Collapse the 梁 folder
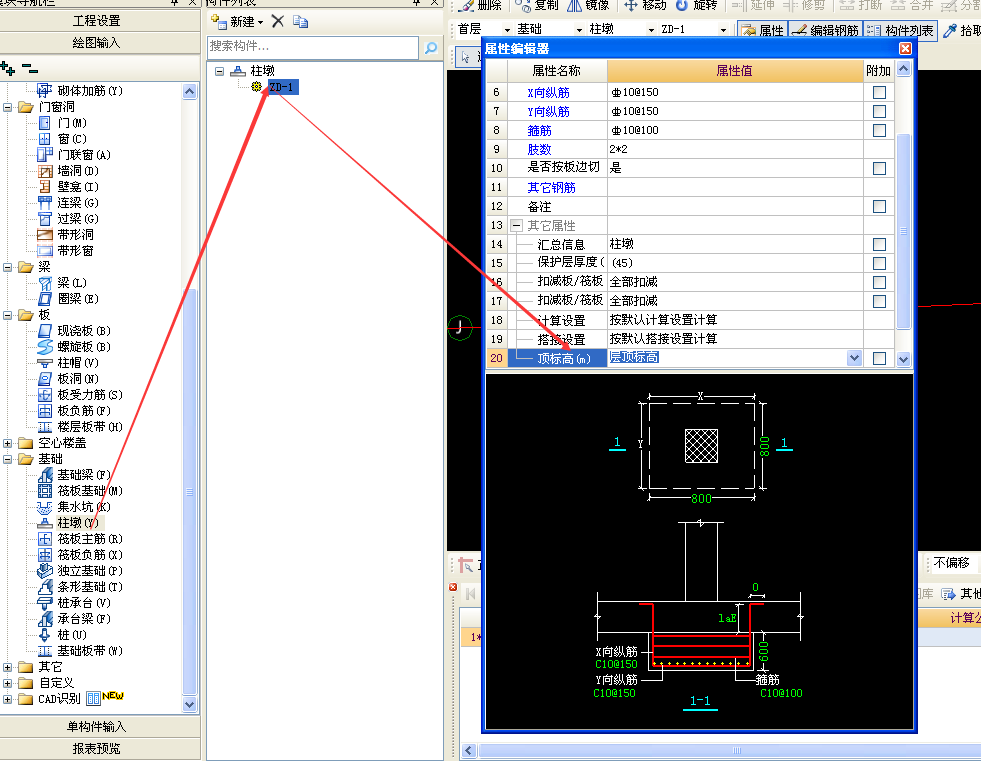 8,267
